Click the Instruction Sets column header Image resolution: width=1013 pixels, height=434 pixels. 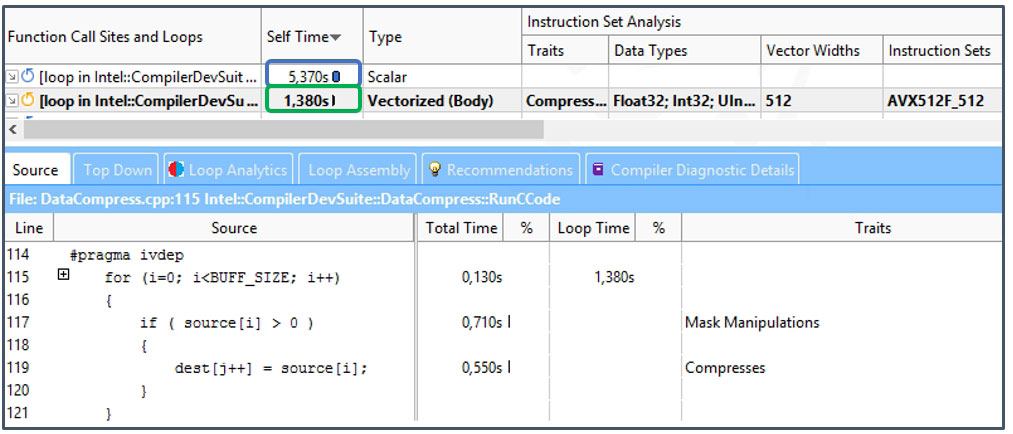point(941,50)
